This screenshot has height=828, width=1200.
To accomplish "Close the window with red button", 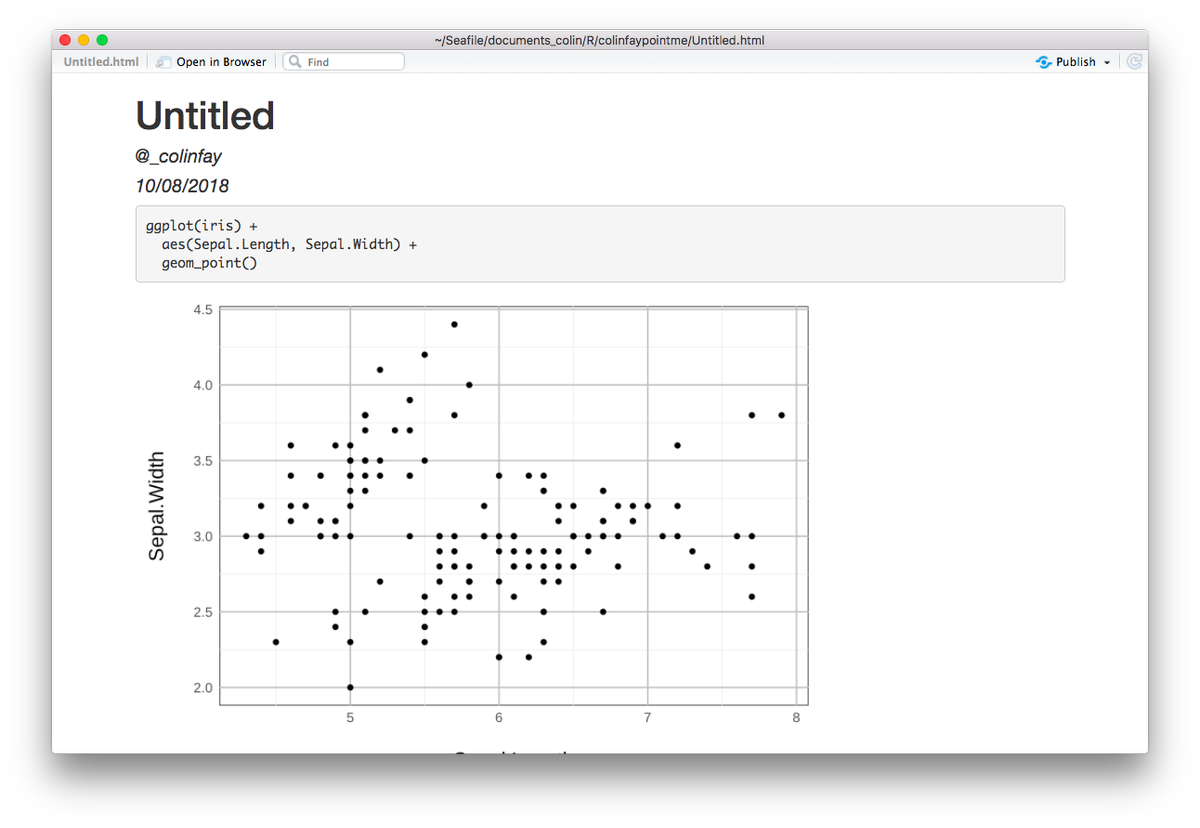I will point(66,40).
